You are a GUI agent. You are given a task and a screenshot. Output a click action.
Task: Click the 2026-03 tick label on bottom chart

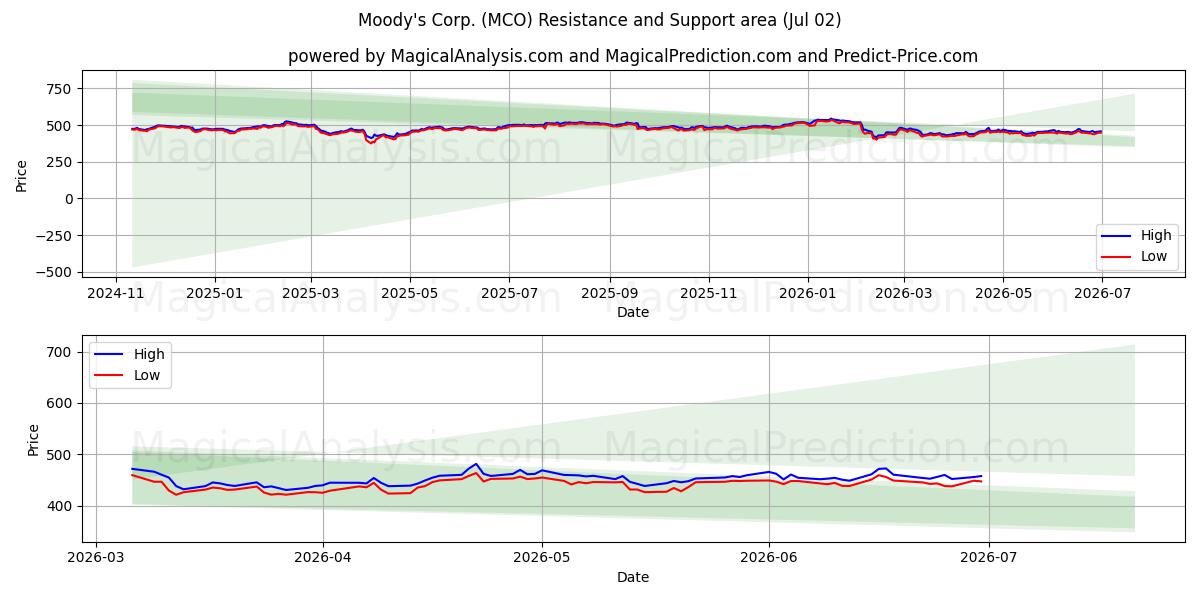(x=96, y=558)
